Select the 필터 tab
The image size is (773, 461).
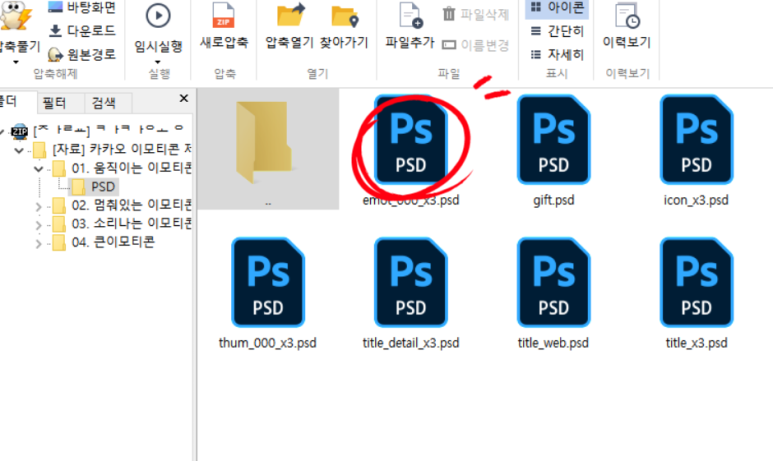pyautogui.click(x=54, y=103)
